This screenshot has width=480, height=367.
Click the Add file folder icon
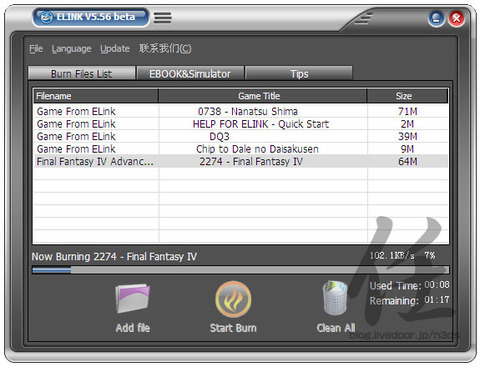[133, 298]
